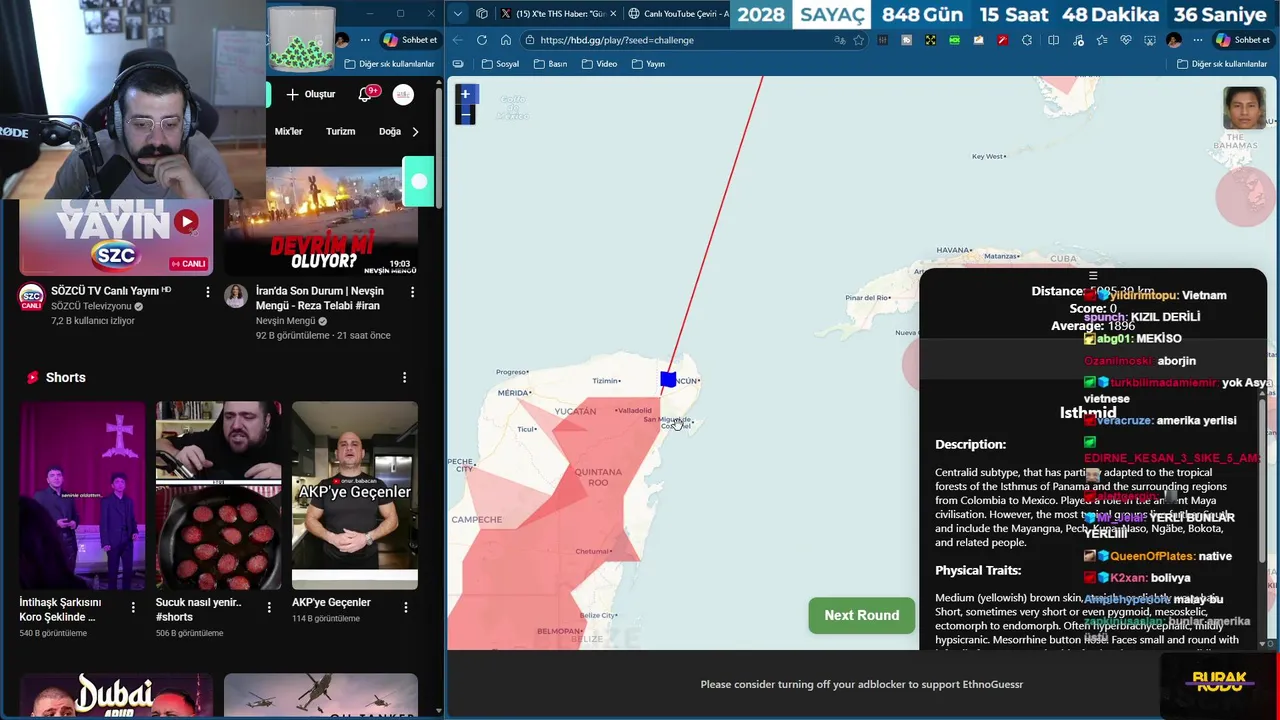Viewport: 1280px width, 720px height.
Task: Open the hamburger menu atop result panel
Action: pyautogui.click(x=1093, y=276)
